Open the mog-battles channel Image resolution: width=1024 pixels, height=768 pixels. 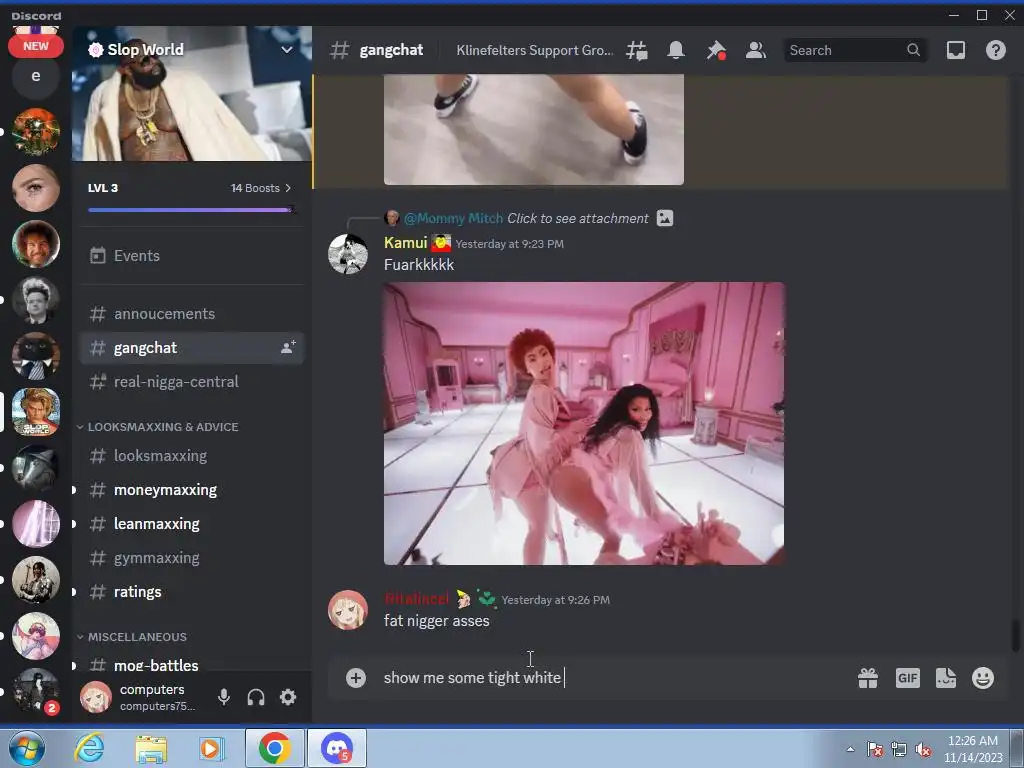click(x=191, y=664)
